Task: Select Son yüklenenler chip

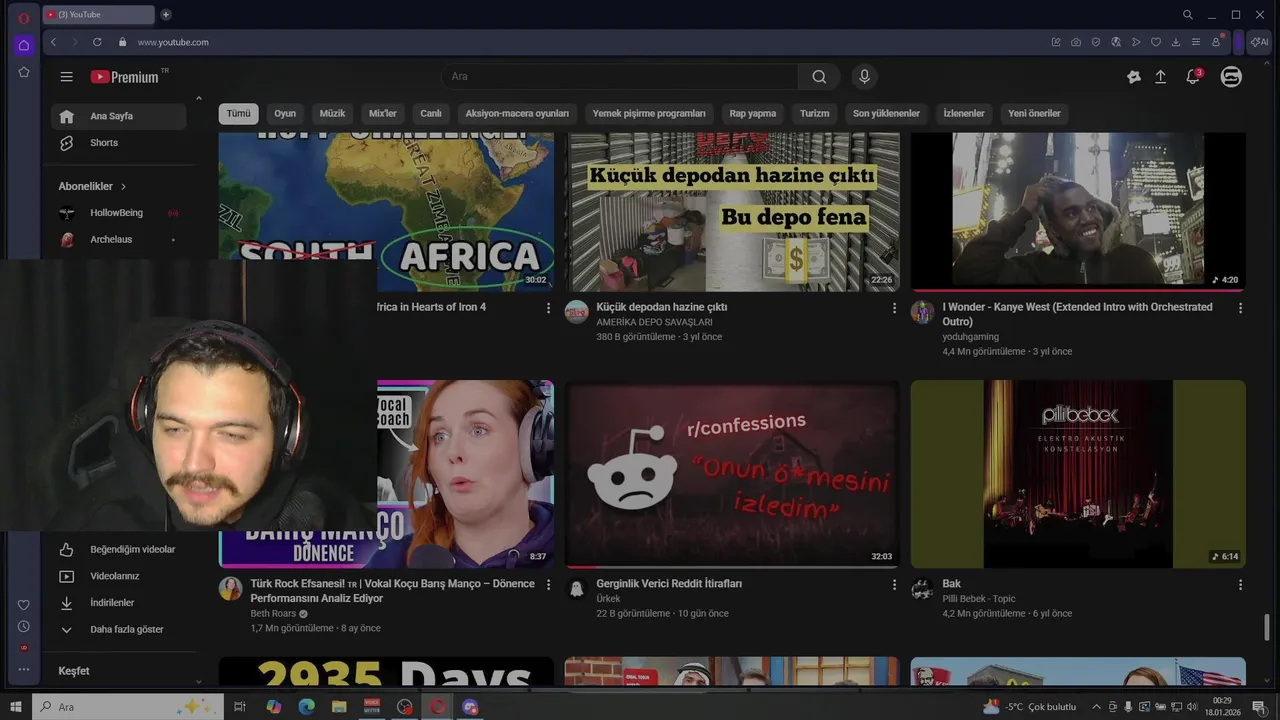Action: point(886,114)
